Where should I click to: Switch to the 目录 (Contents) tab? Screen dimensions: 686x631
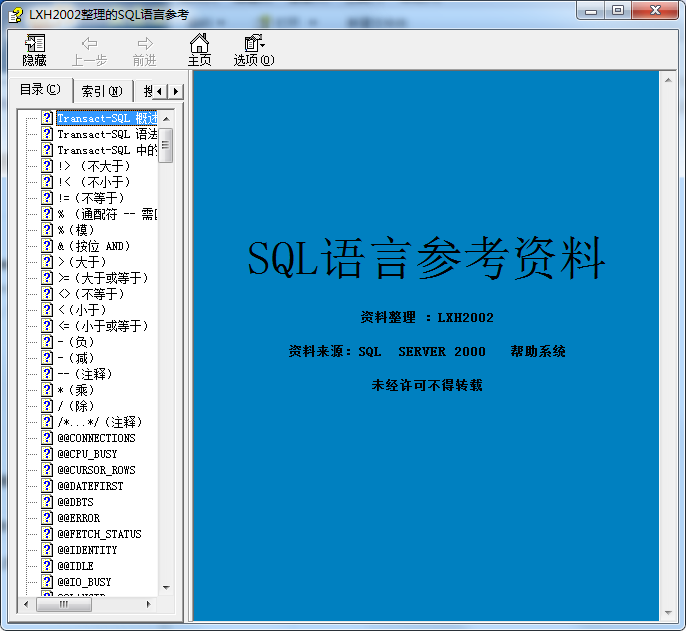pyautogui.click(x=40, y=90)
